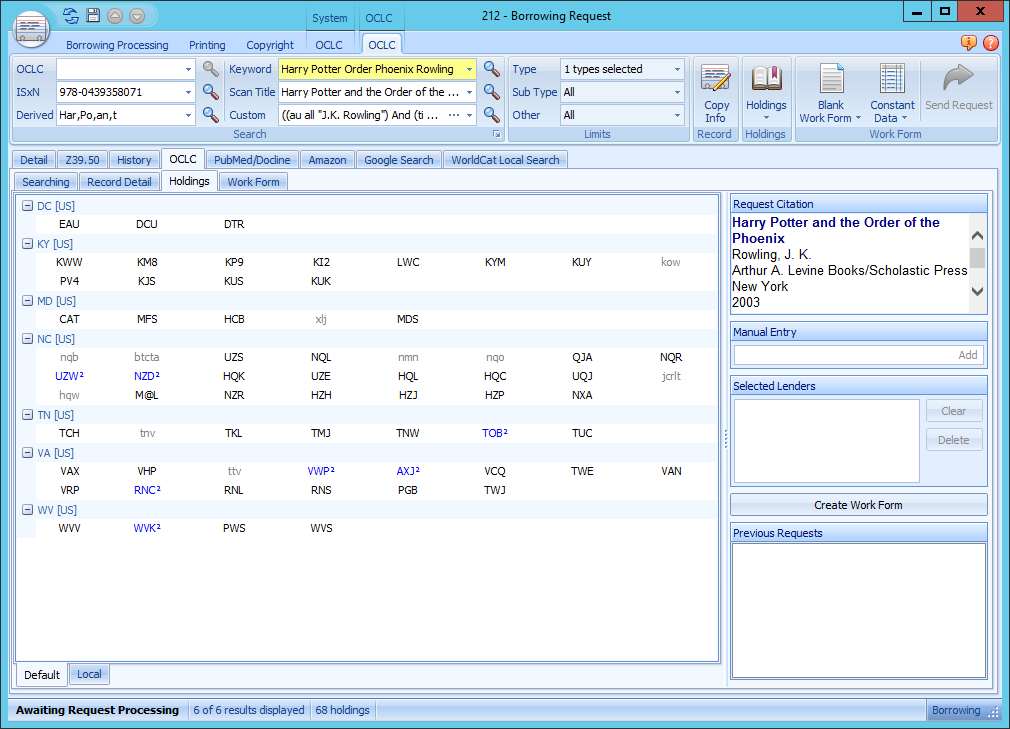Click the Create Work Form button
1010x729 pixels.
pyautogui.click(x=858, y=505)
